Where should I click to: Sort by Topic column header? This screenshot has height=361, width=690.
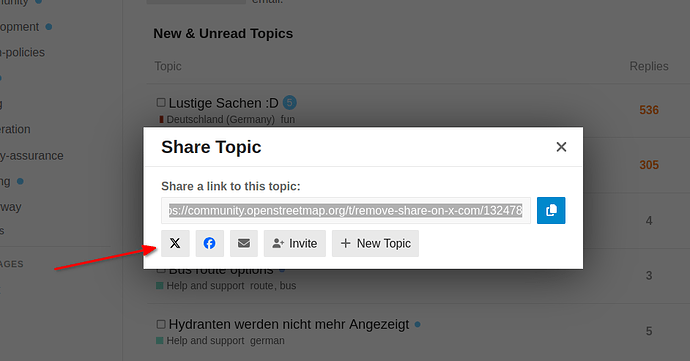coord(168,66)
